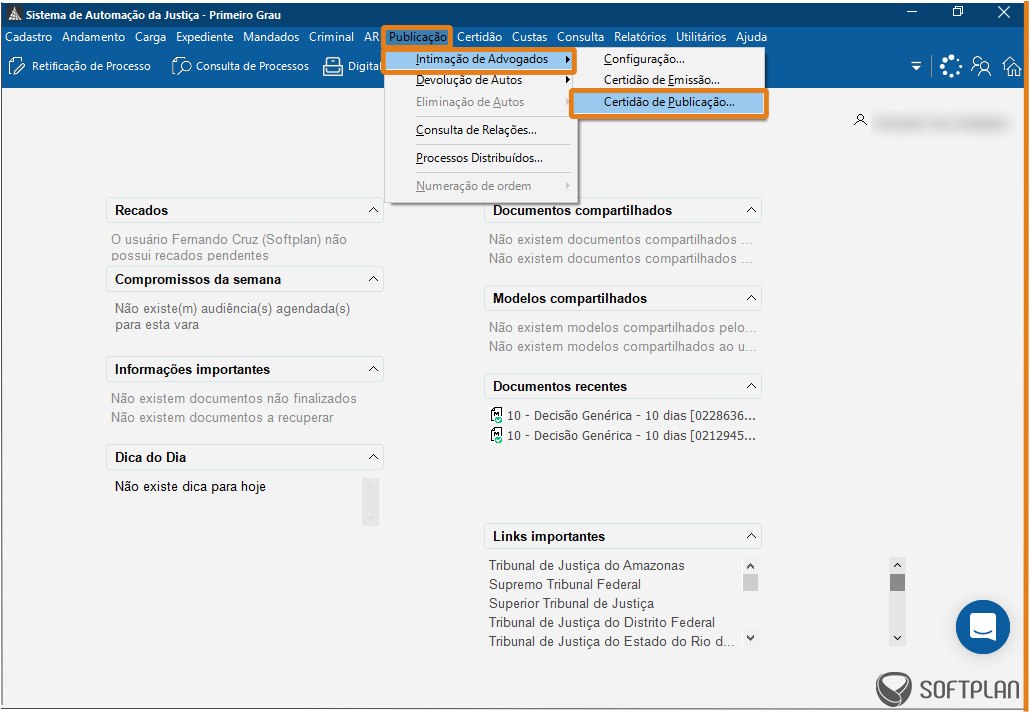Screen dimensions: 1030x713
Task: Collapse the Documentos compartilhados panel
Action: 751,210
